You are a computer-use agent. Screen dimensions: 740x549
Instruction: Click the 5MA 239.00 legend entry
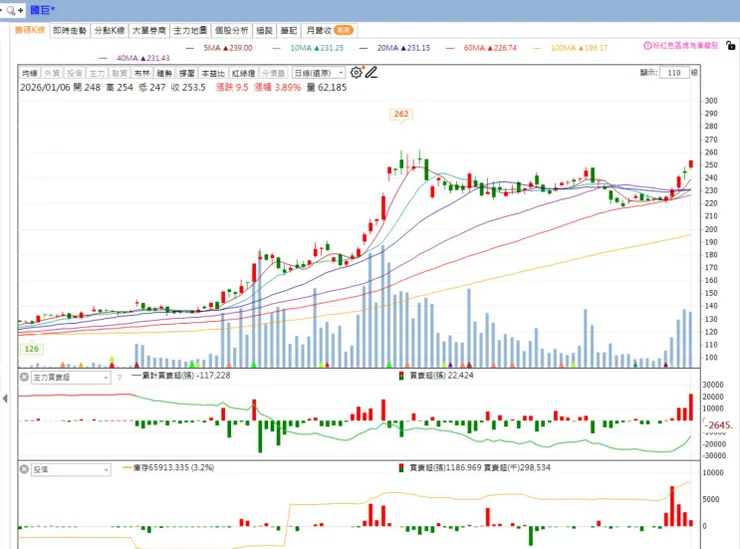pyautogui.click(x=219, y=48)
